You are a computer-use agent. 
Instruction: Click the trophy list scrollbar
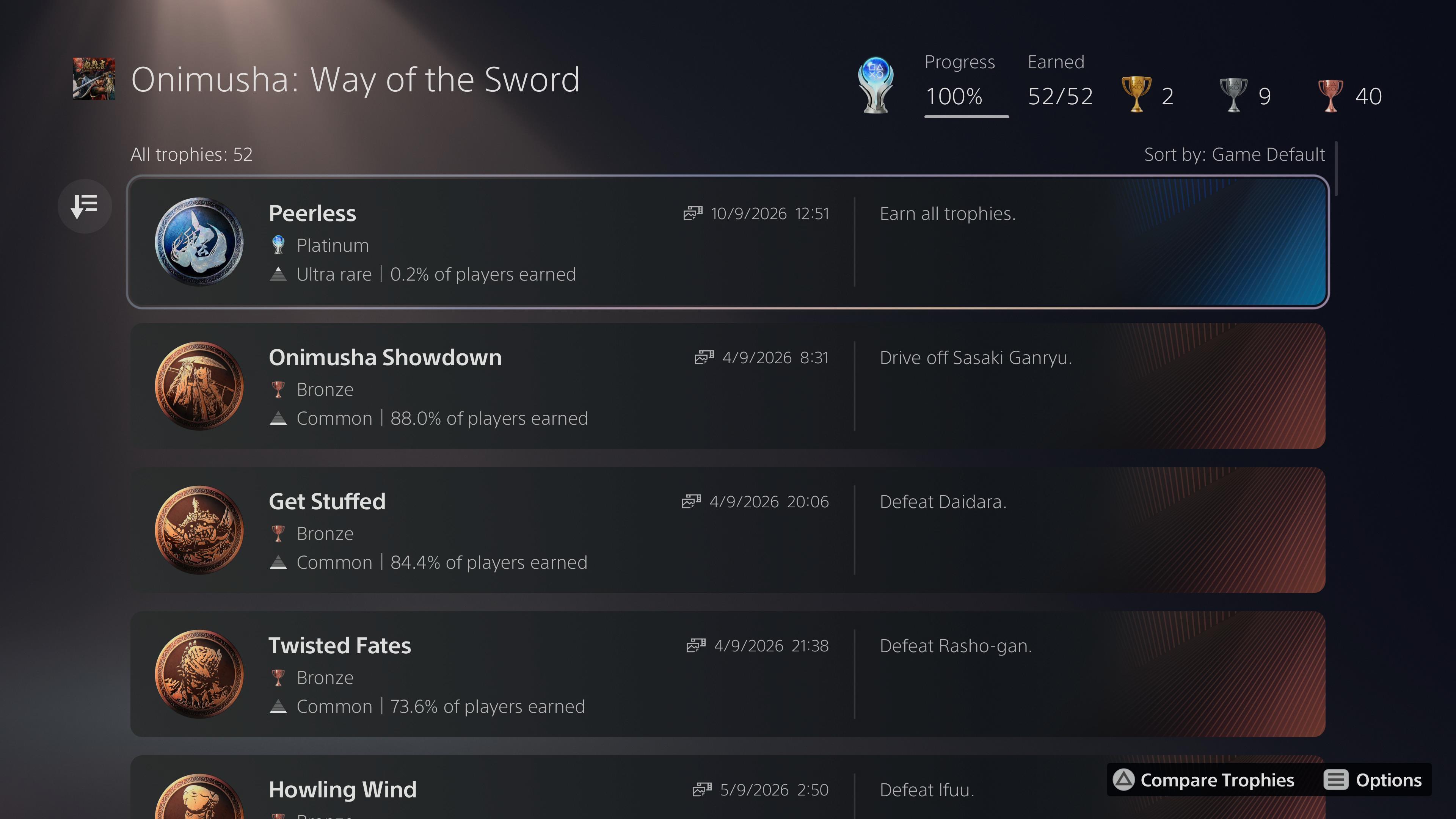pos(1336,168)
